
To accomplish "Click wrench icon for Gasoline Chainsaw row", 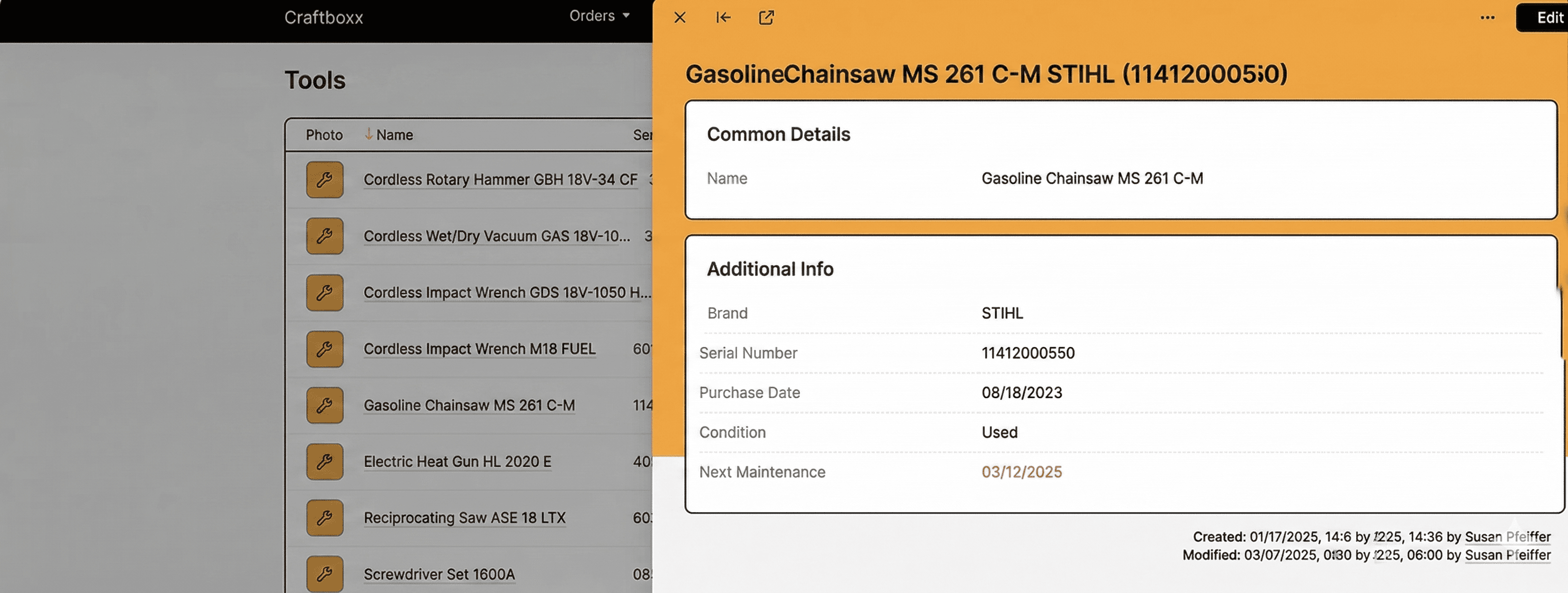I will 324,405.
